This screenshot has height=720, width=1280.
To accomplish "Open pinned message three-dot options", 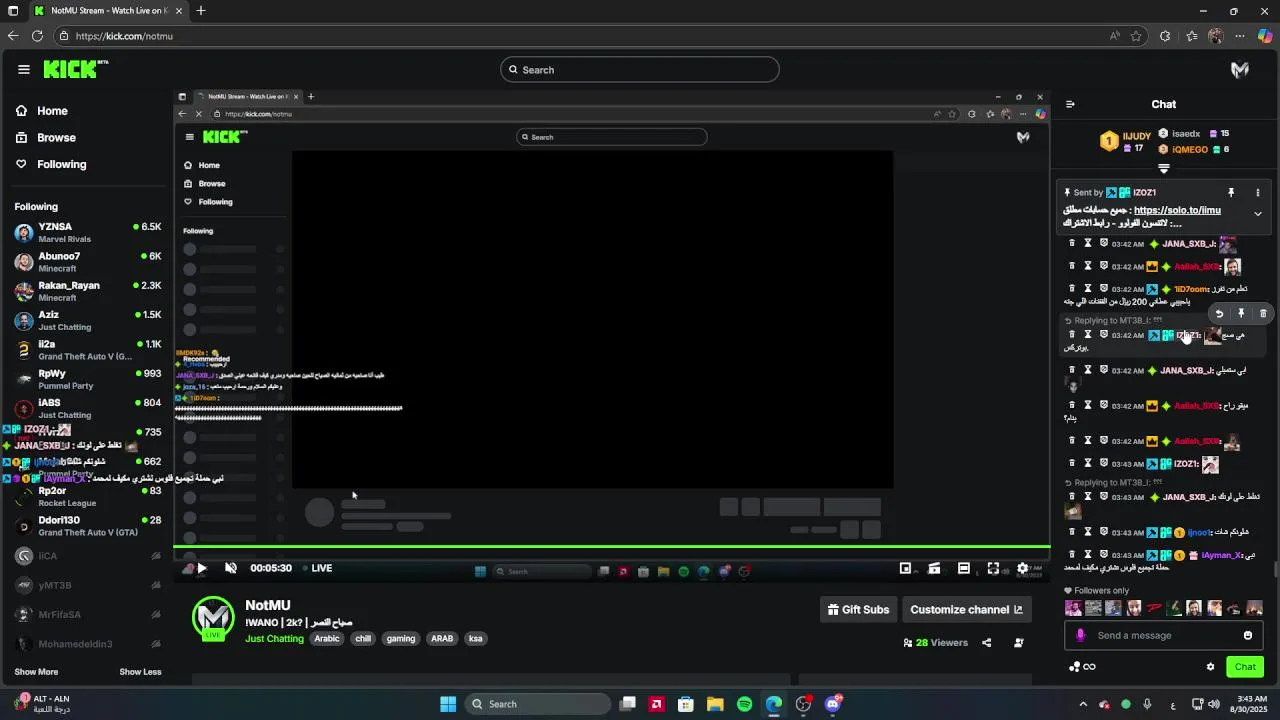I will point(1258,192).
